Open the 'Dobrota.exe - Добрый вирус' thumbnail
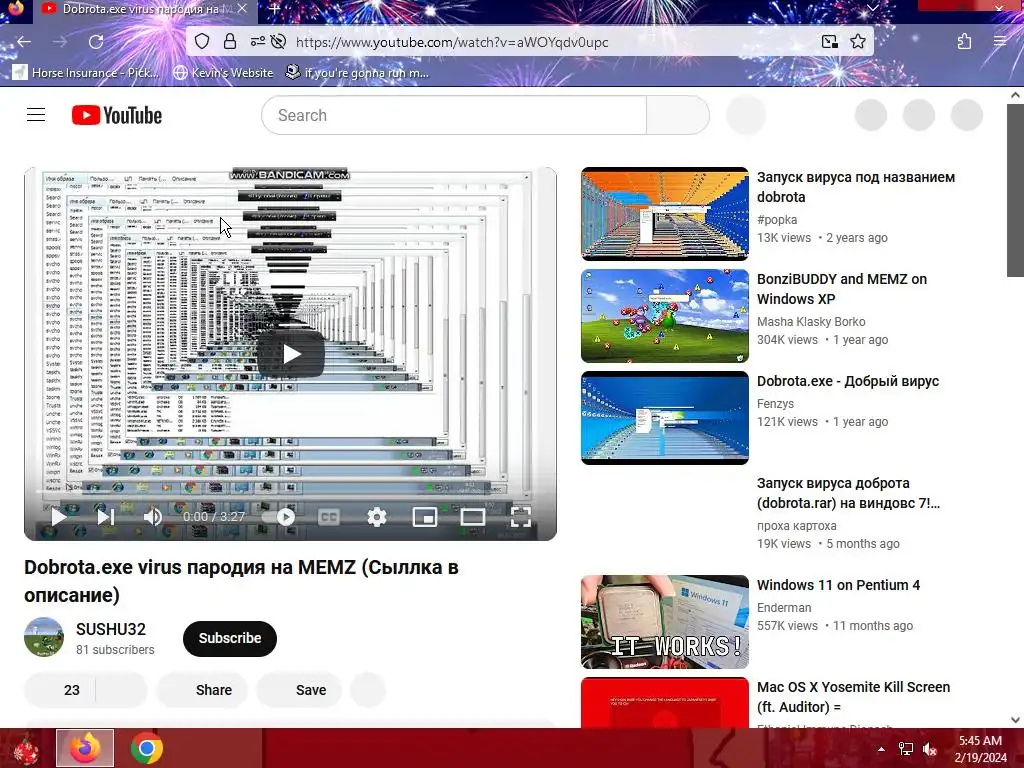Viewport: 1024px width, 768px height. (665, 418)
